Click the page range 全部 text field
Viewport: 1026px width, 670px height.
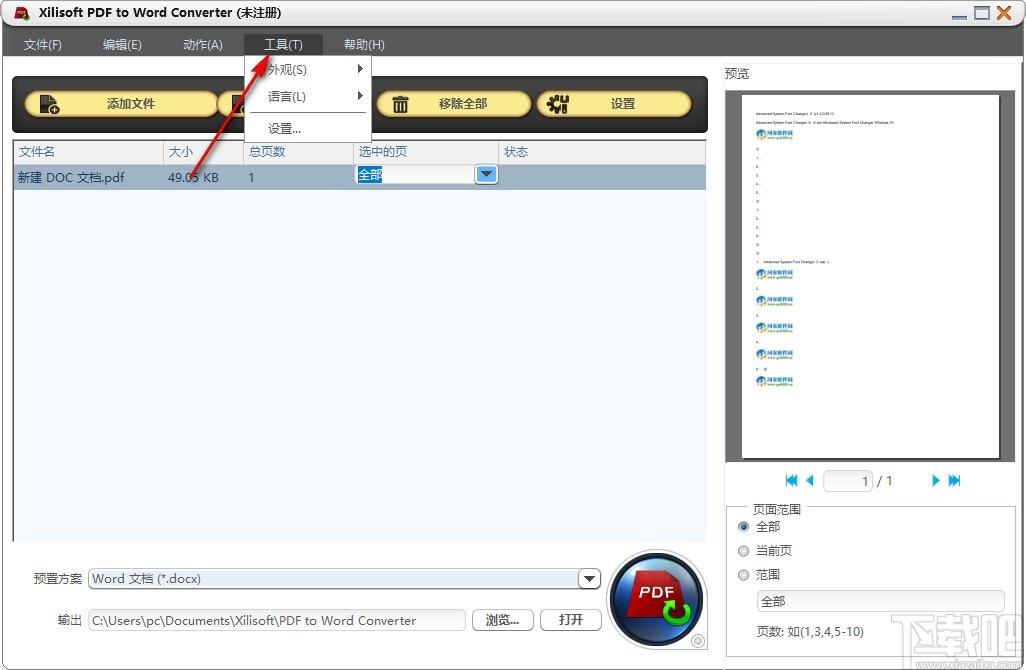coord(880,601)
